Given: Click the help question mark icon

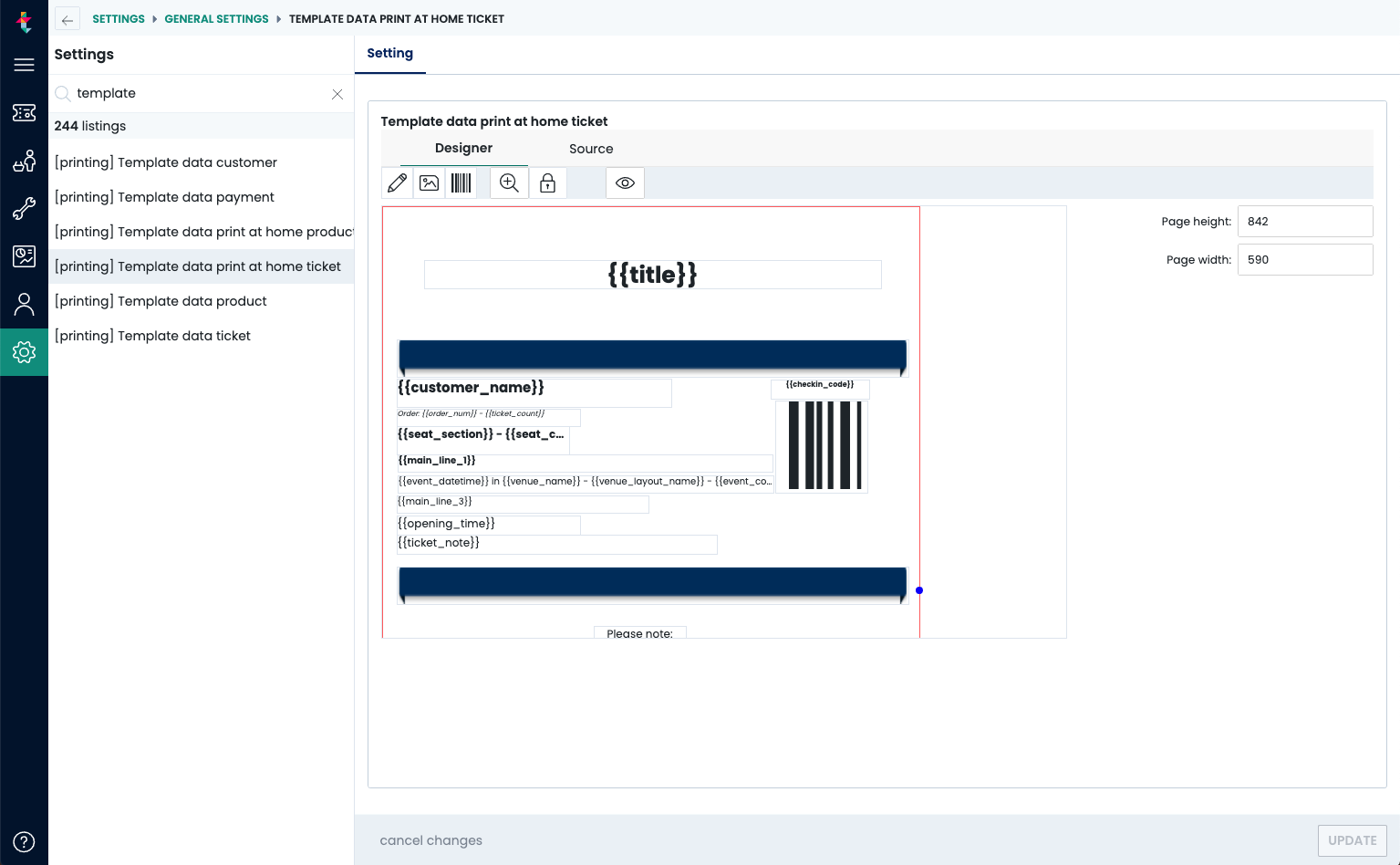Looking at the screenshot, I should [x=24, y=841].
